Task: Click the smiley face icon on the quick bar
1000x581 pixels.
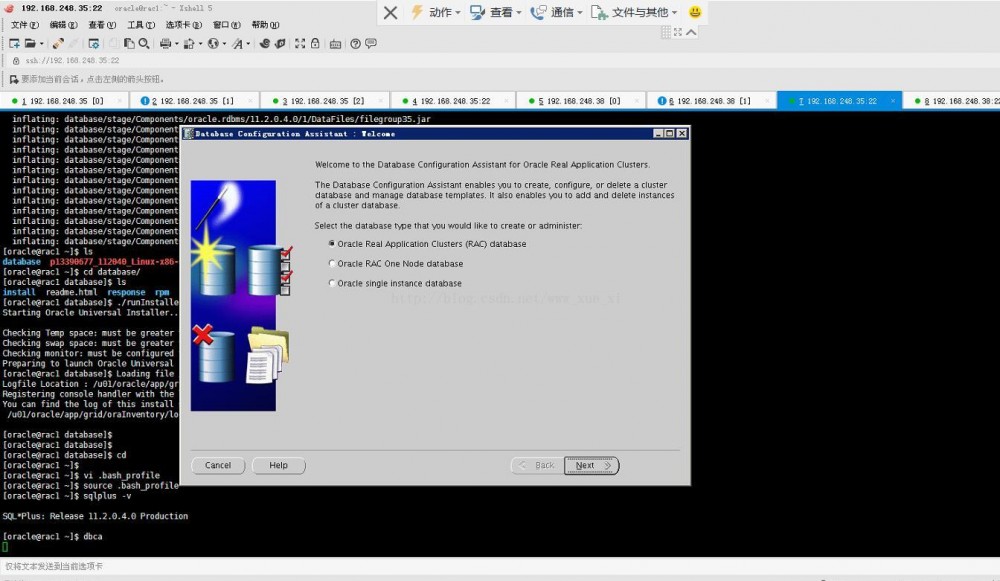Action: coord(696,12)
